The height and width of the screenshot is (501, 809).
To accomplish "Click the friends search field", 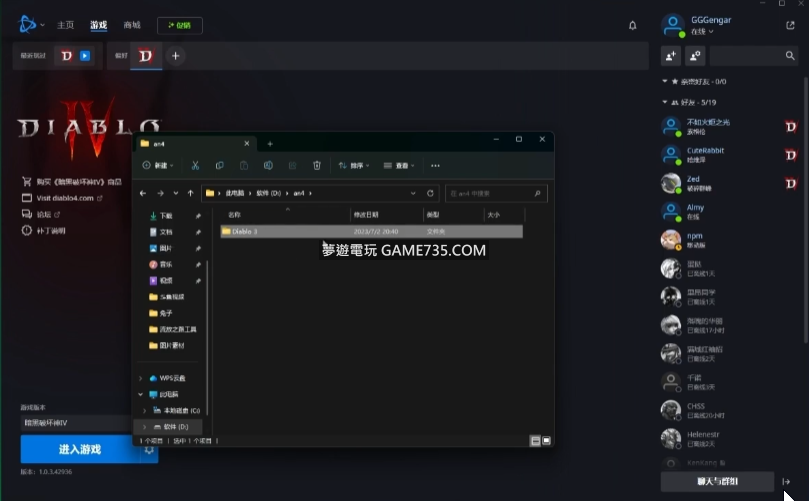I will pyautogui.click(x=754, y=56).
